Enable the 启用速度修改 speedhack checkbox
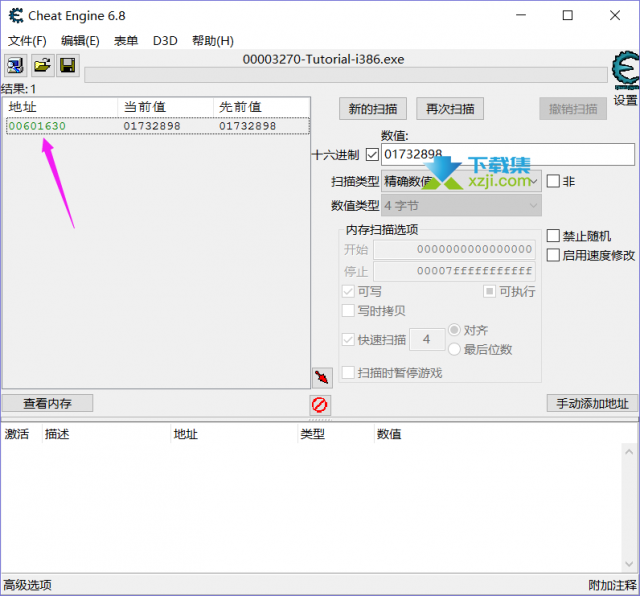Image resolution: width=640 pixels, height=596 pixels. [553, 255]
